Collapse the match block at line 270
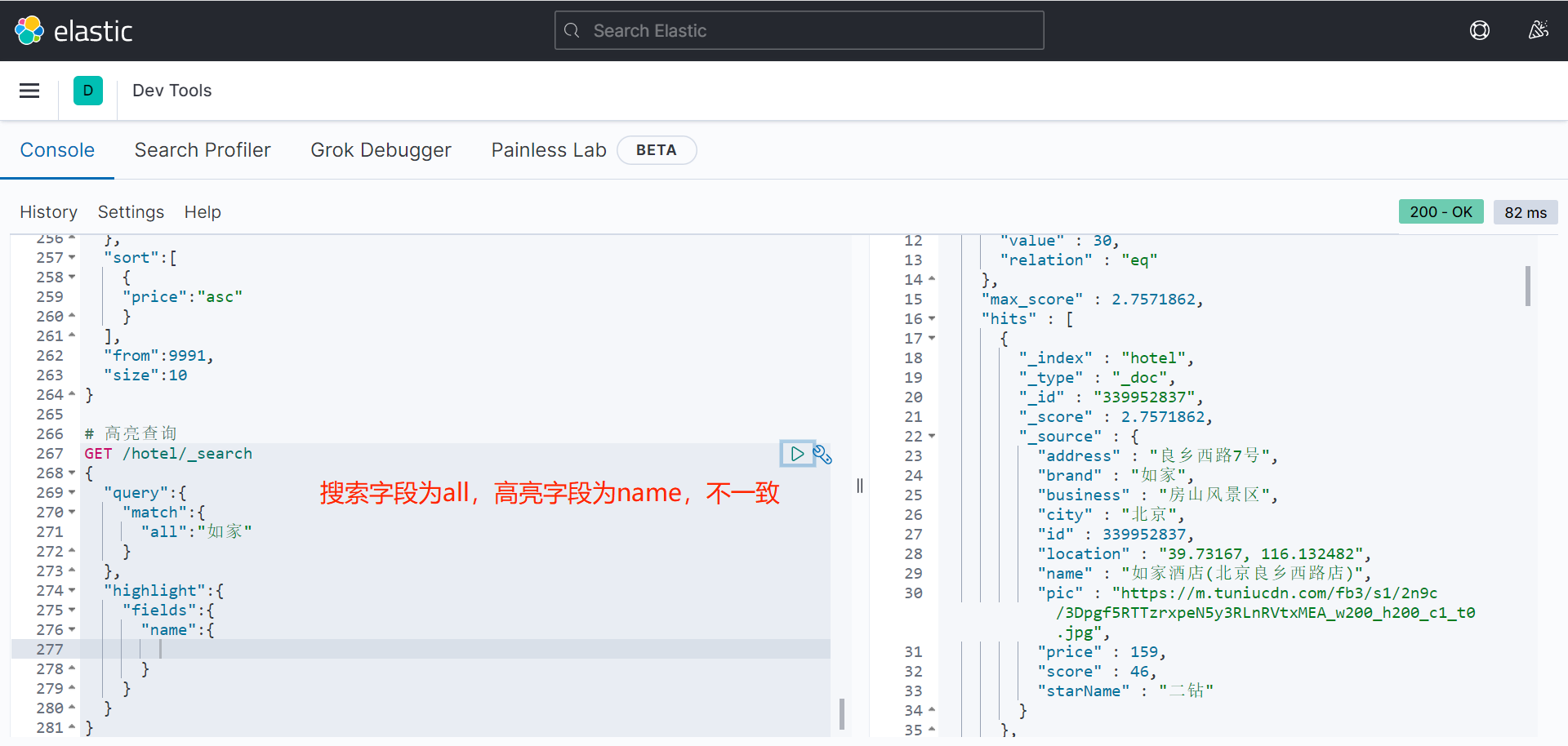Viewport: 1568px width, 746px height. 72,513
